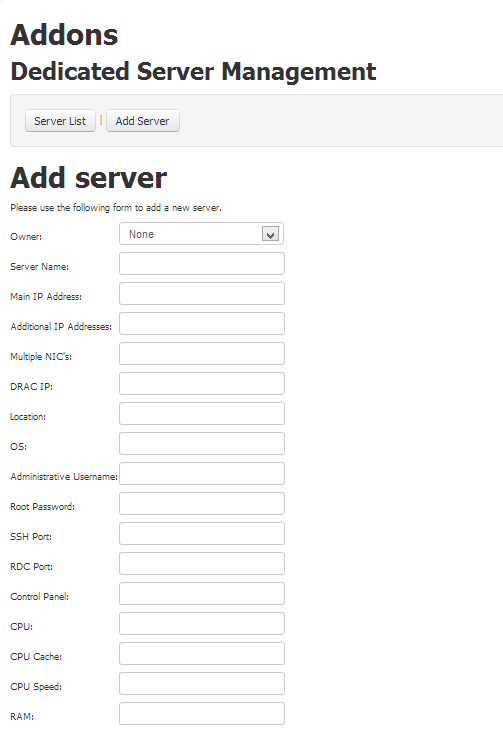Click the 'Root Password:' label

42,507
